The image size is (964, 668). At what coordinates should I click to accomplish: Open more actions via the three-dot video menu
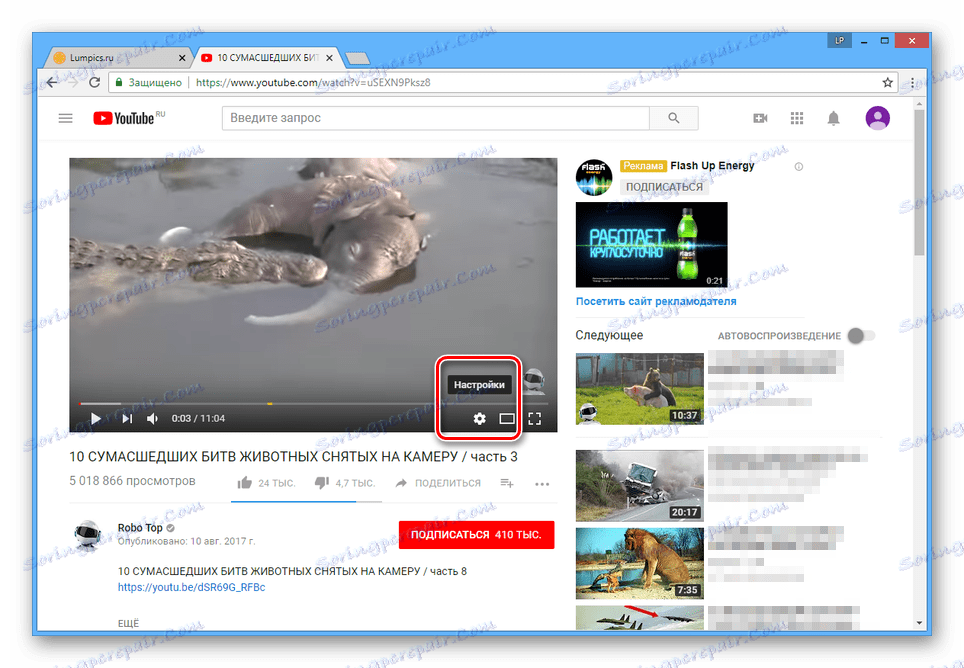click(542, 483)
